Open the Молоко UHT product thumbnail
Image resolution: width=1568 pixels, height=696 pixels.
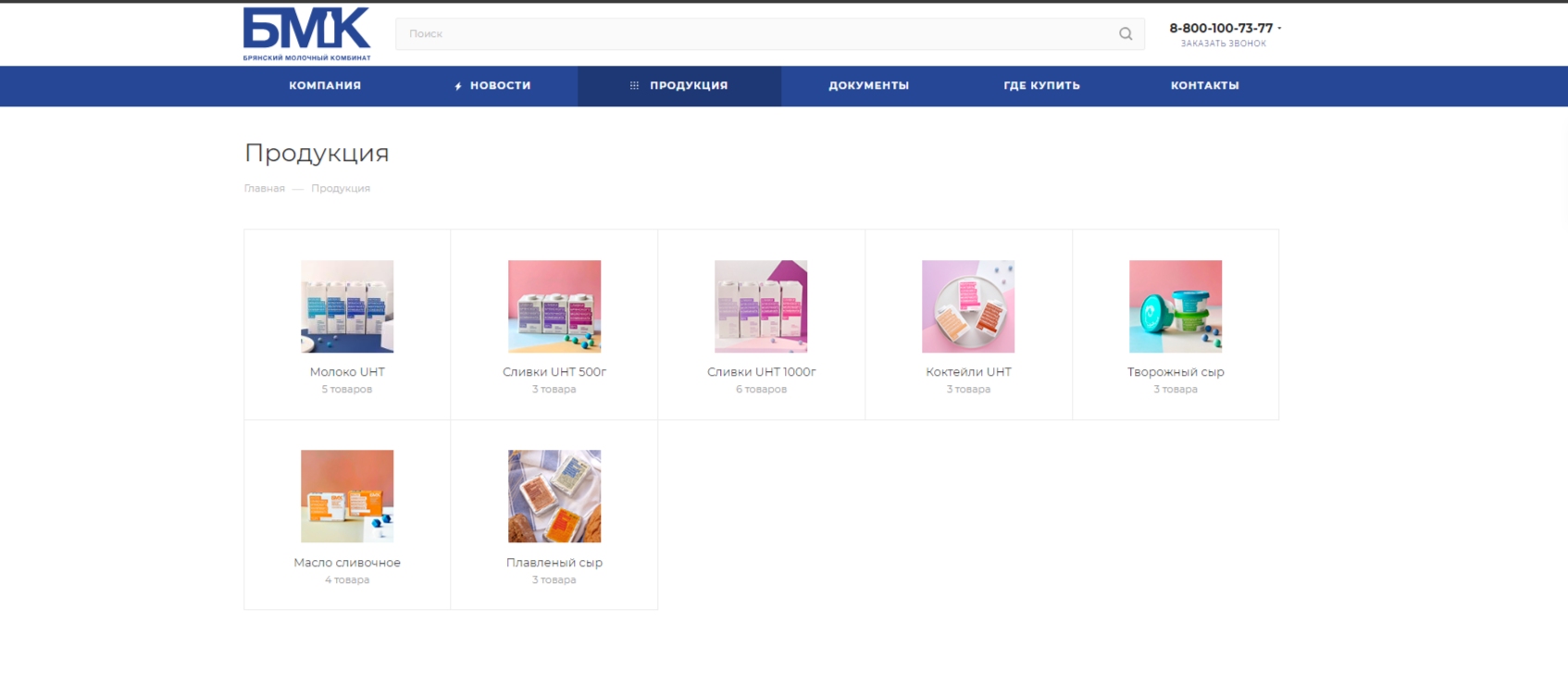(x=347, y=306)
